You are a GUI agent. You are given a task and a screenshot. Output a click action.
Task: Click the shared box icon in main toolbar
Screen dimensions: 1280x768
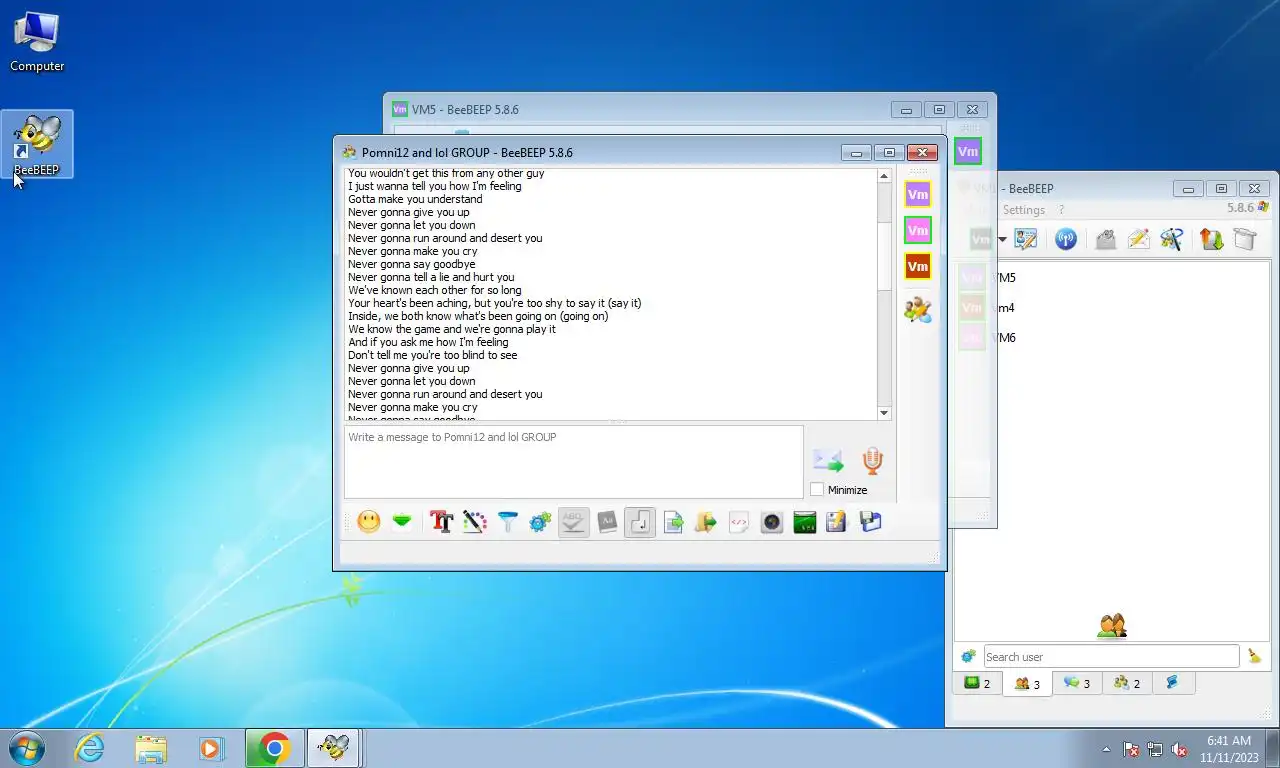[1244, 239]
